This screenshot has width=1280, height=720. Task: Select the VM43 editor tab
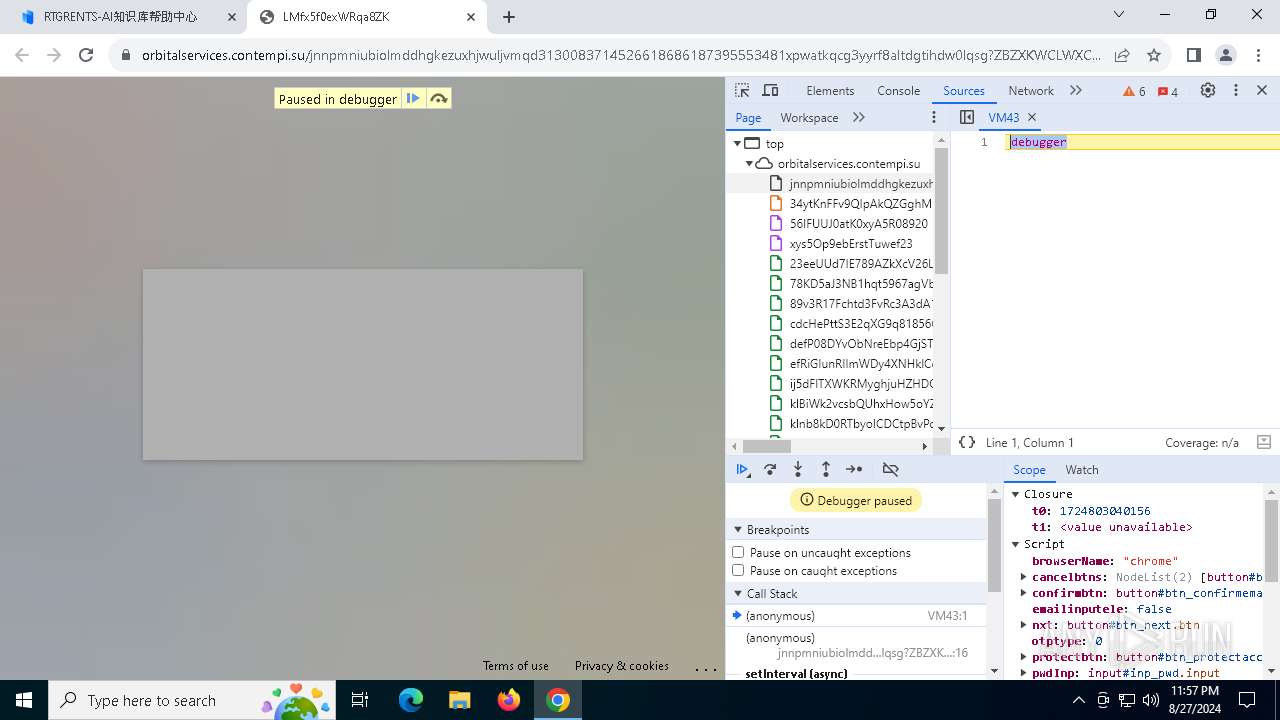coord(1003,117)
